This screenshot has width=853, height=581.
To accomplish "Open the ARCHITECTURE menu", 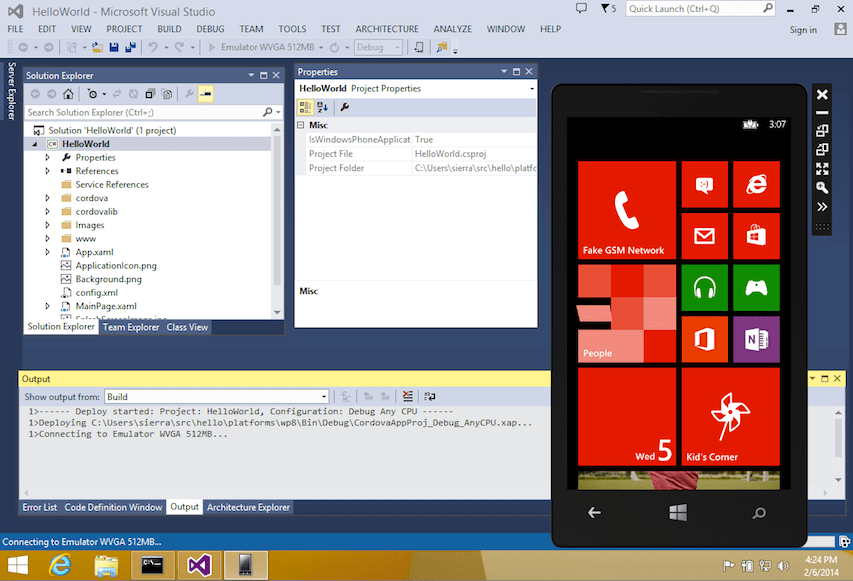I will click(x=387, y=28).
